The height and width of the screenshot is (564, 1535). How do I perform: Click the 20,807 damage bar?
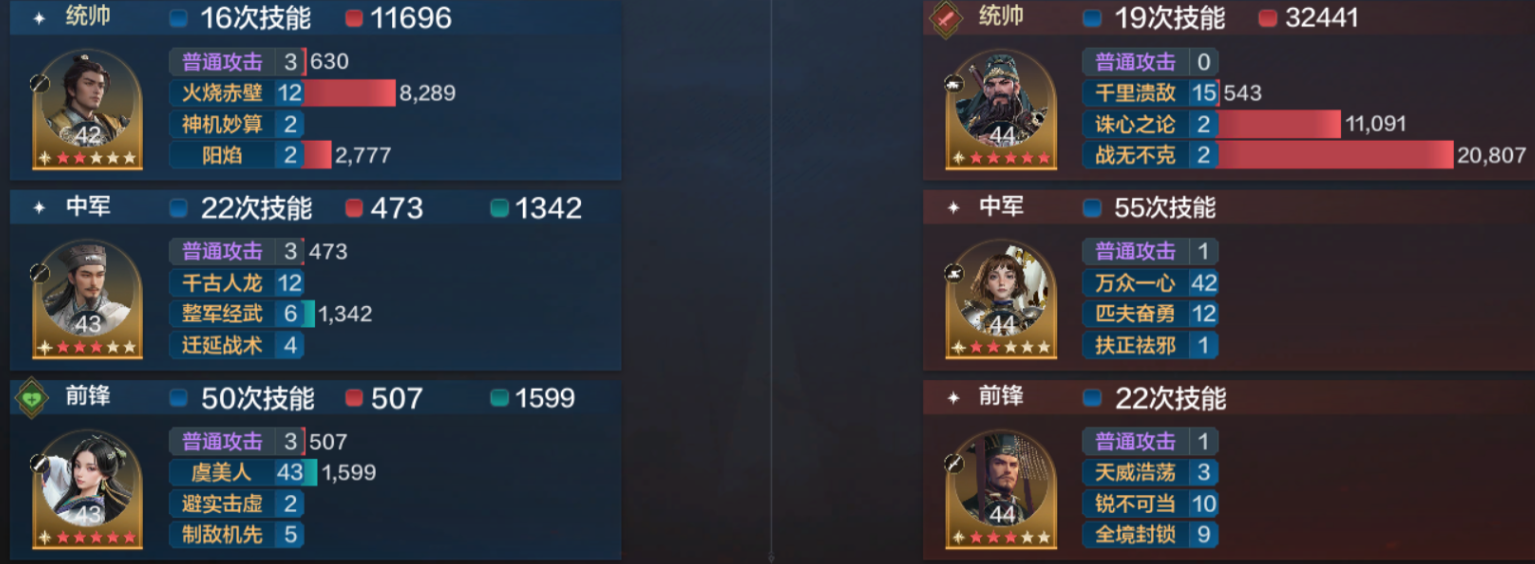(x=1336, y=155)
